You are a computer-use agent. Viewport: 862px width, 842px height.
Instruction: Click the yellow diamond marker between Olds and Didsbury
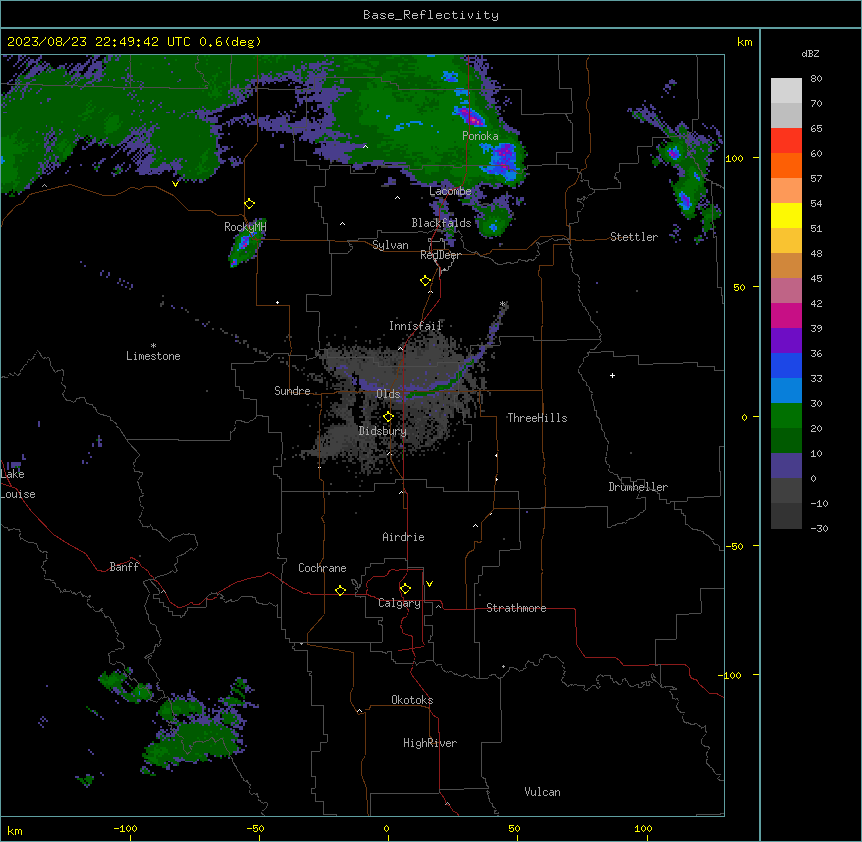pos(388,417)
